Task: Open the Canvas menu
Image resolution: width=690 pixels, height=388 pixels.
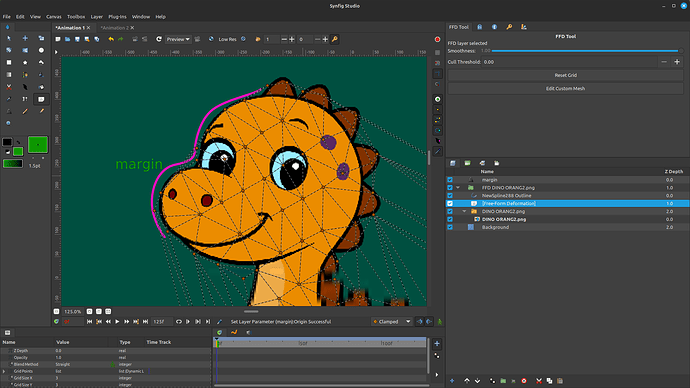Action: point(54,17)
